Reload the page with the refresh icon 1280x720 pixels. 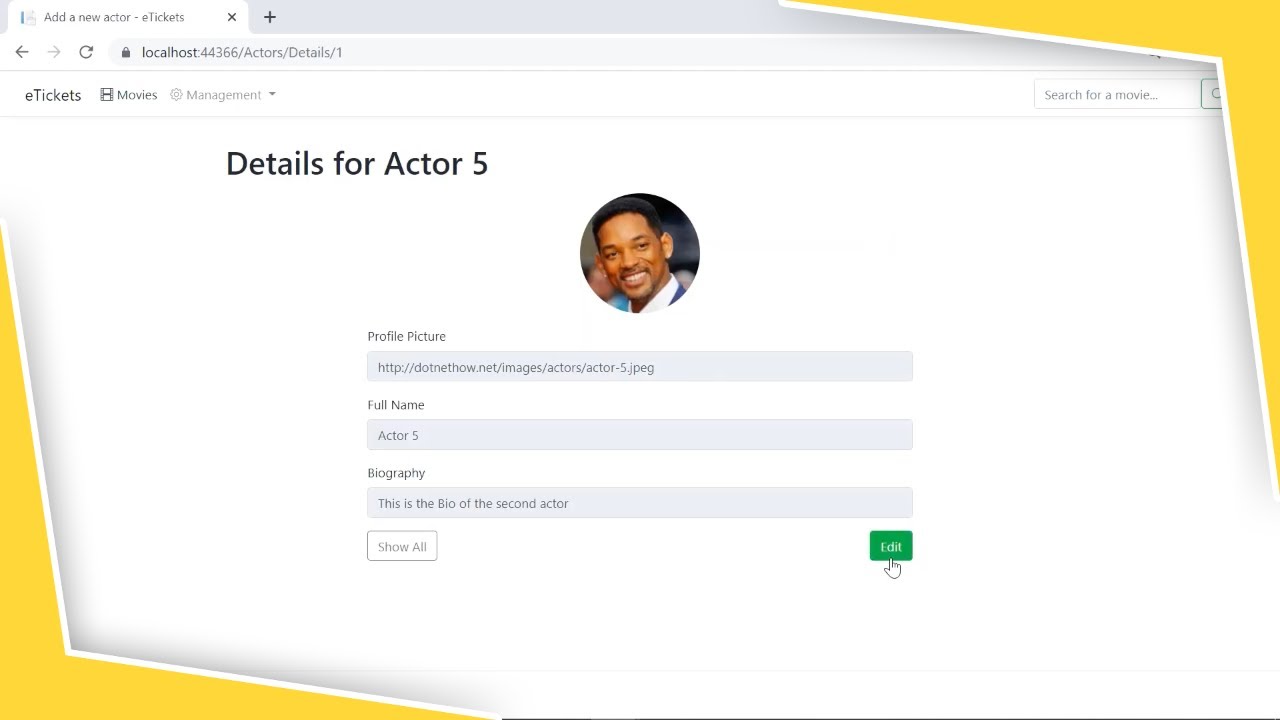click(86, 52)
